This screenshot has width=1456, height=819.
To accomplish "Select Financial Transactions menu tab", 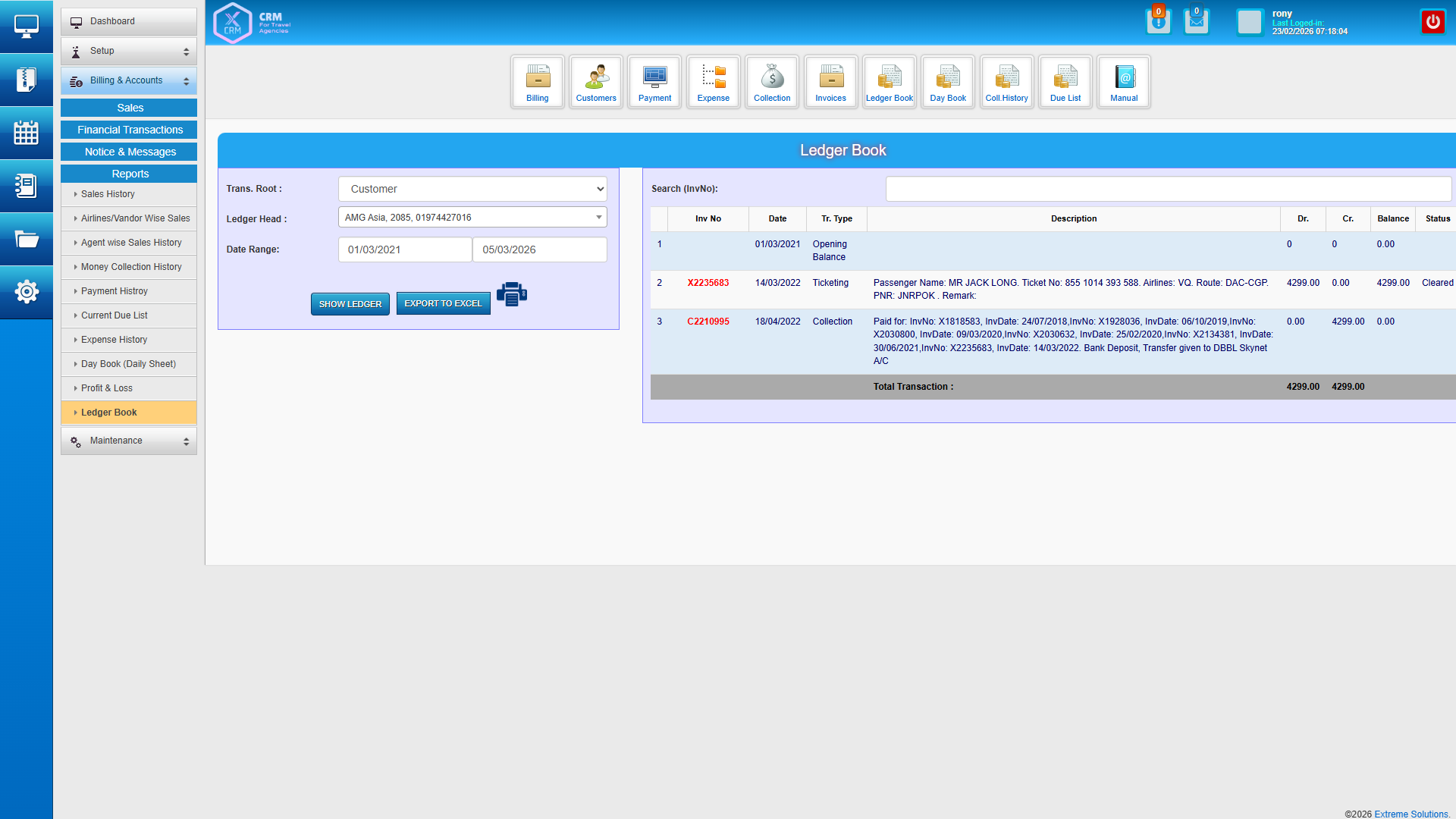I will pos(130,130).
